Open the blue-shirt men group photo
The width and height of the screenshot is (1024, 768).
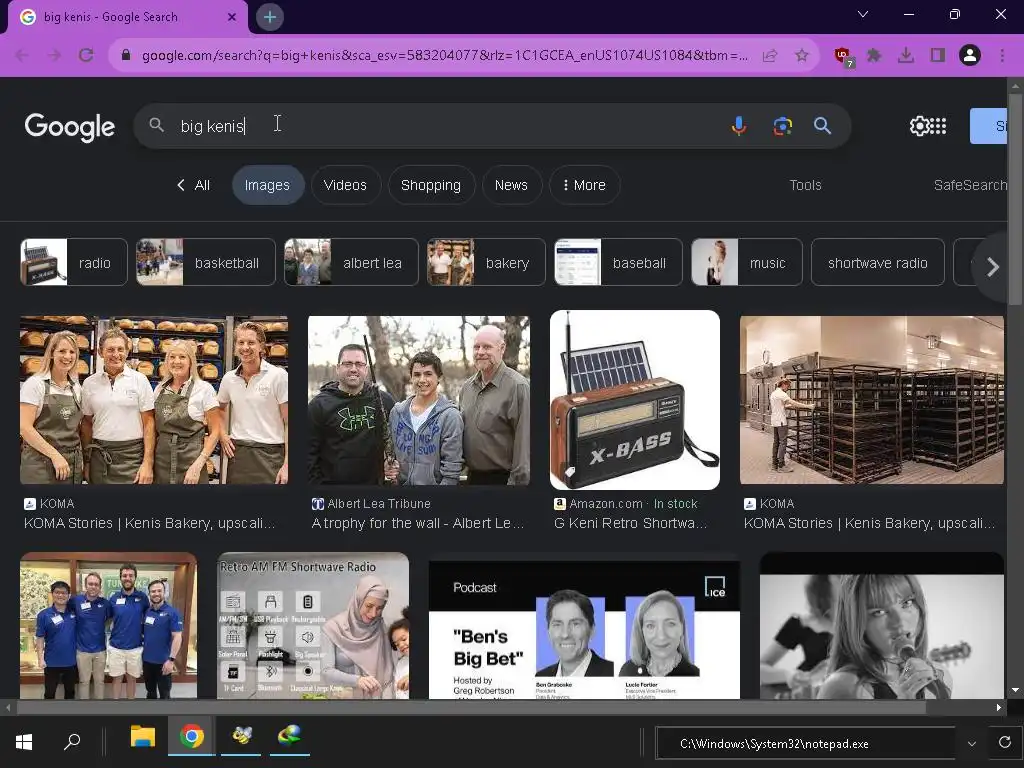pyautogui.click(x=108, y=626)
